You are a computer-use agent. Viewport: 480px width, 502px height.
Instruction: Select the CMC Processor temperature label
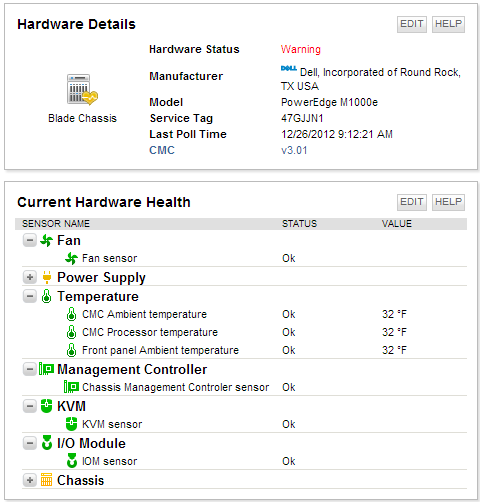pyautogui.click(x=150, y=332)
